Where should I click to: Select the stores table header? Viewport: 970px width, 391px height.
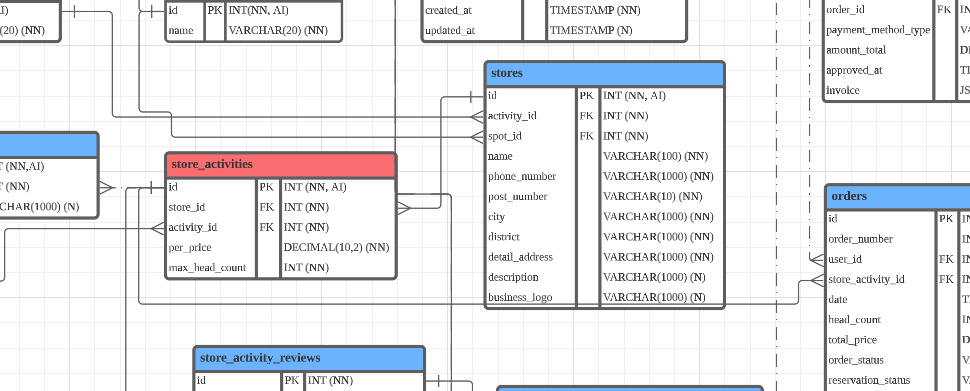point(604,74)
